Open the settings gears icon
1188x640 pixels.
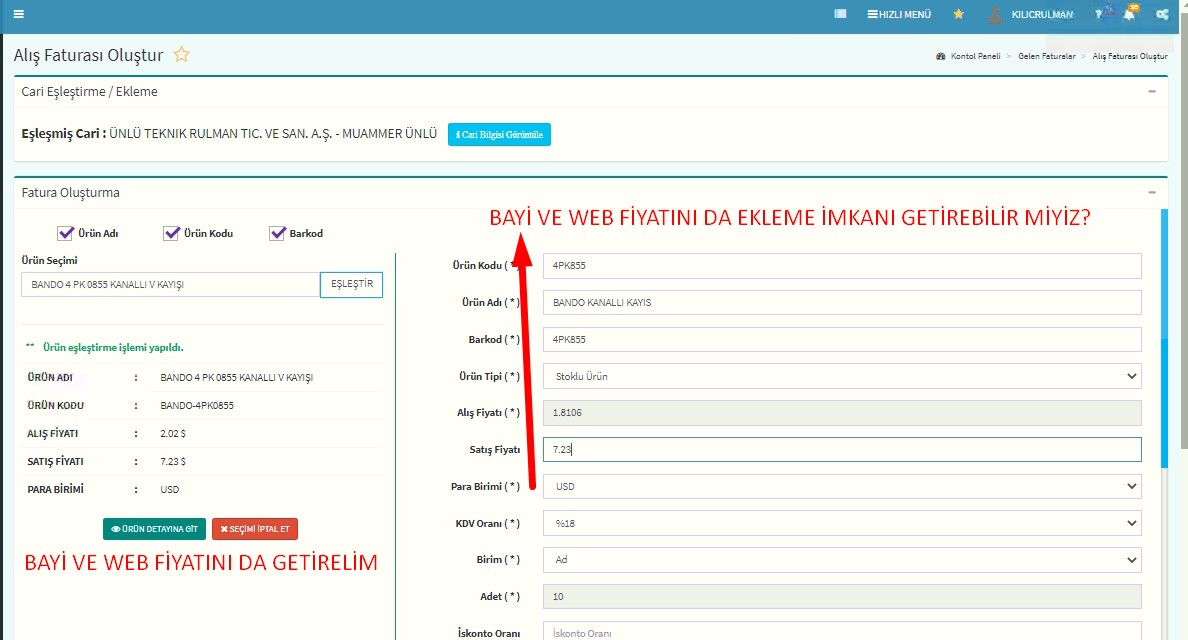pos(1162,14)
